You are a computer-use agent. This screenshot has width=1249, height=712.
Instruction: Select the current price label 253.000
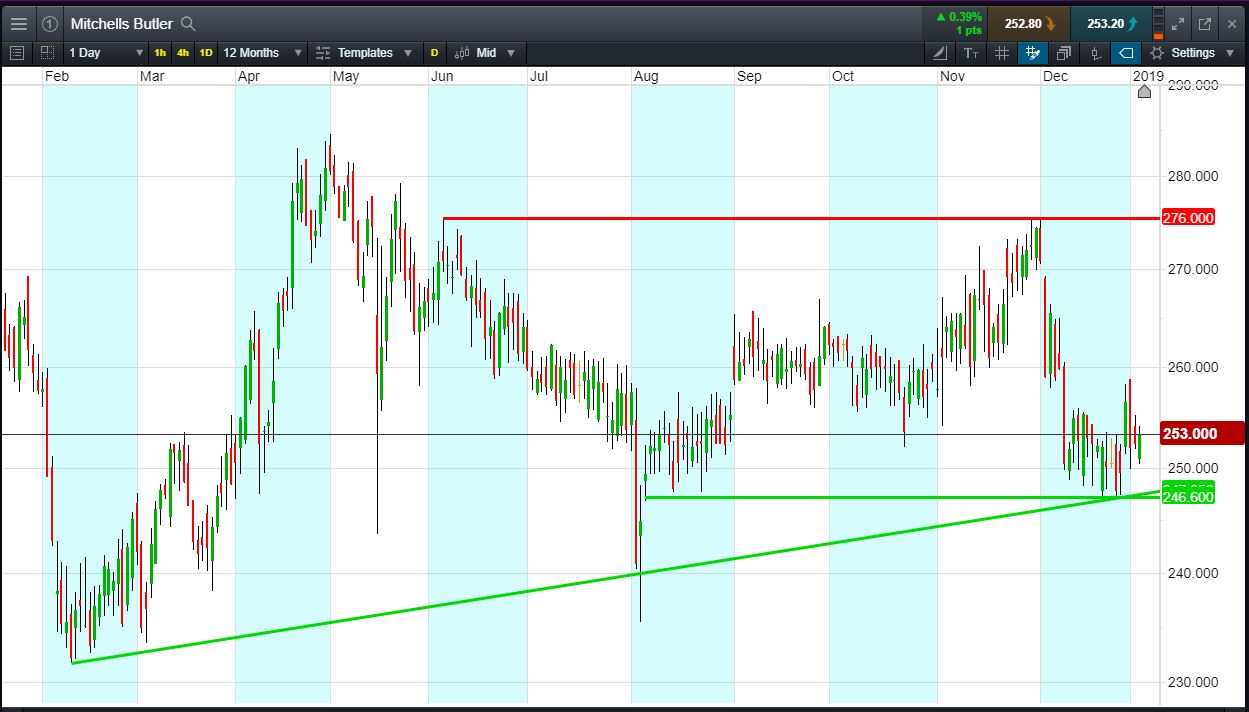(1202, 433)
